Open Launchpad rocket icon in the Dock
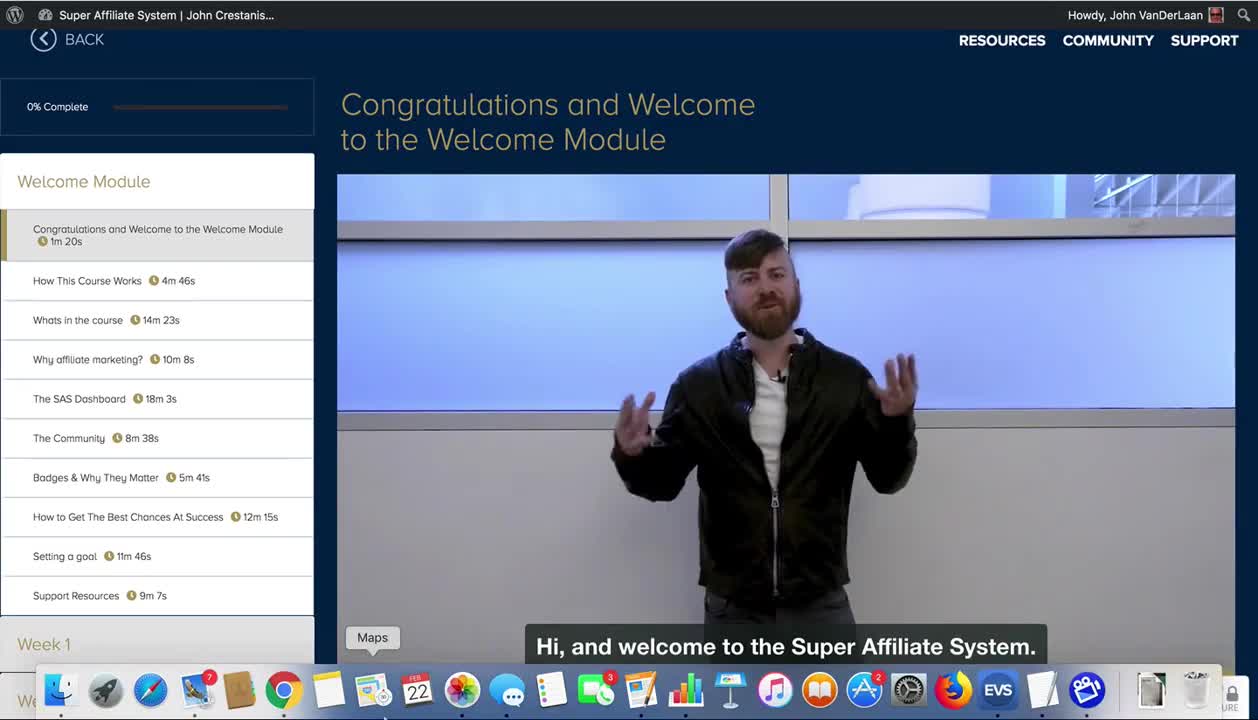The width and height of the screenshot is (1258, 720). pyautogui.click(x=106, y=690)
